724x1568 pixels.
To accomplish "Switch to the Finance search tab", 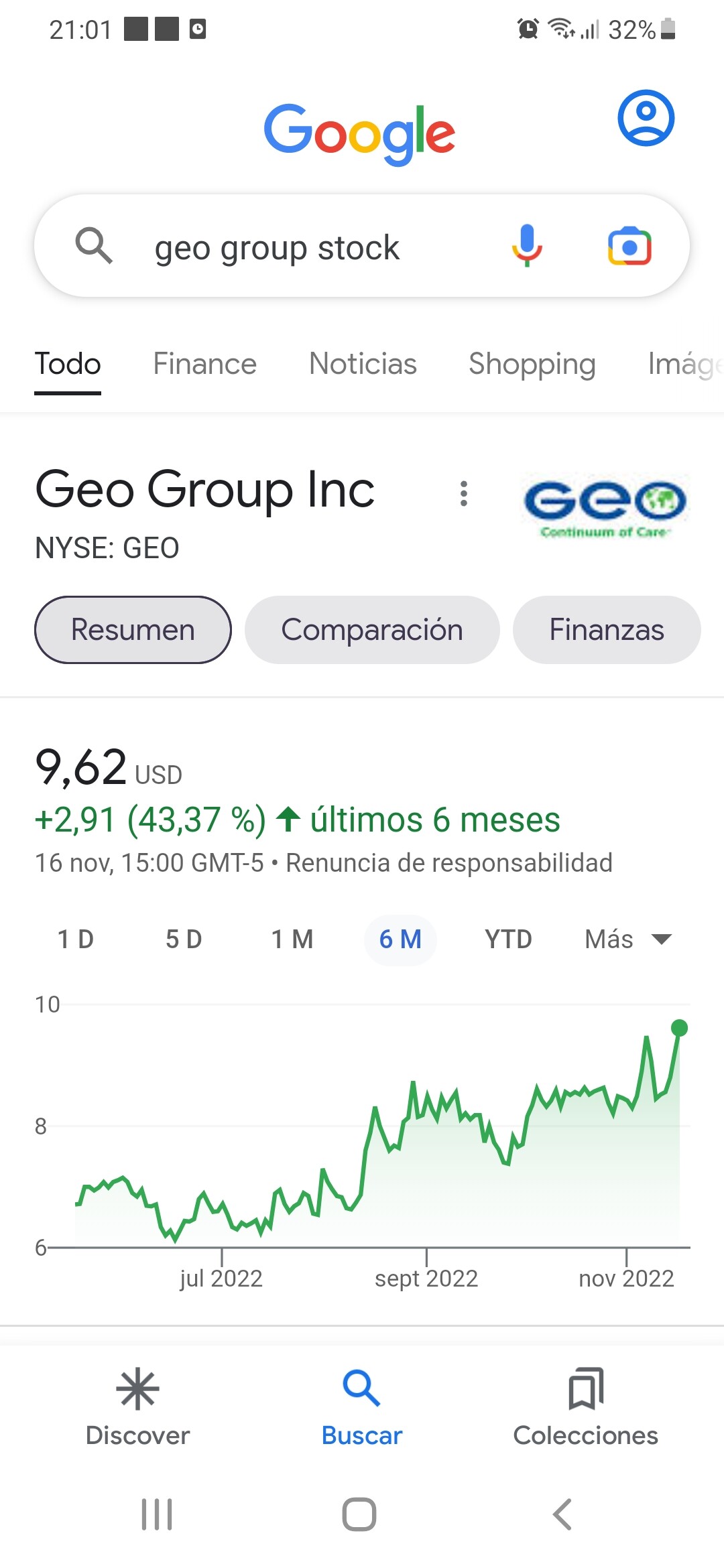I will pos(204,364).
